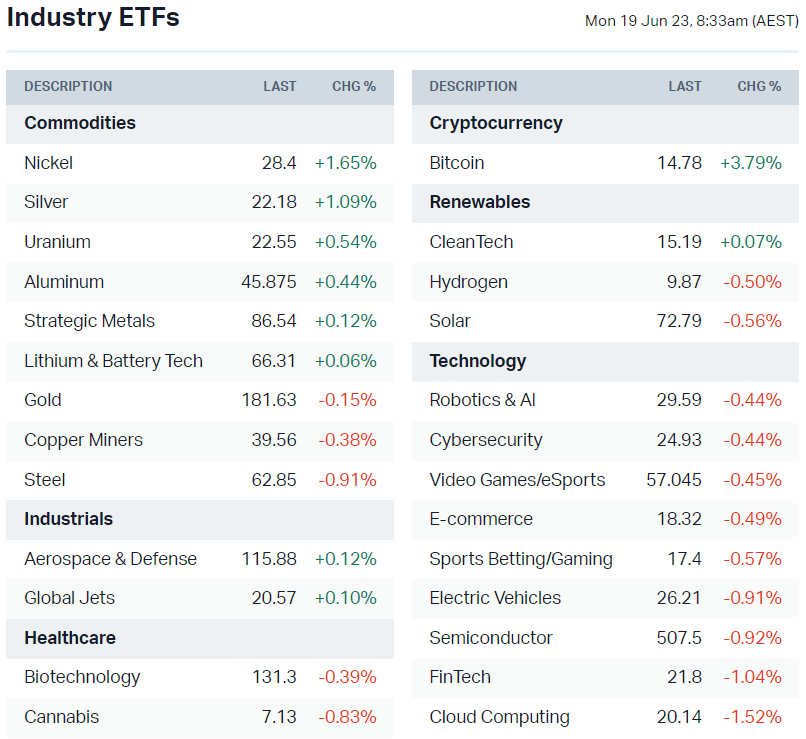This screenshot has width=806, height=739.
Task: Select the Cannabis ETF
Action: pyautogui.click(x=61, y=717)
